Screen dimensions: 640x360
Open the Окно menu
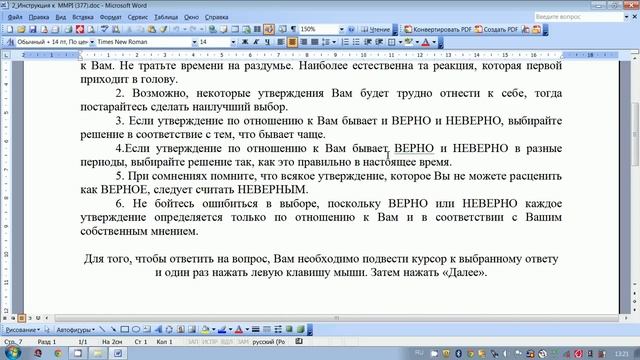tap(191, 17)
